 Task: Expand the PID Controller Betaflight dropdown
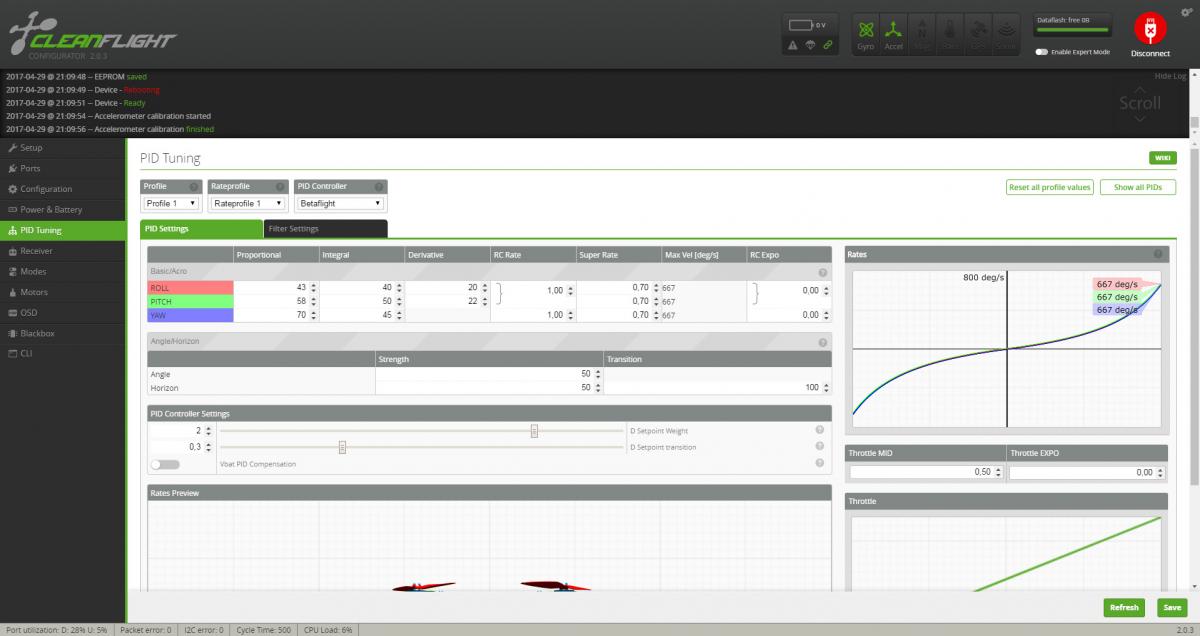click(340, 204)
